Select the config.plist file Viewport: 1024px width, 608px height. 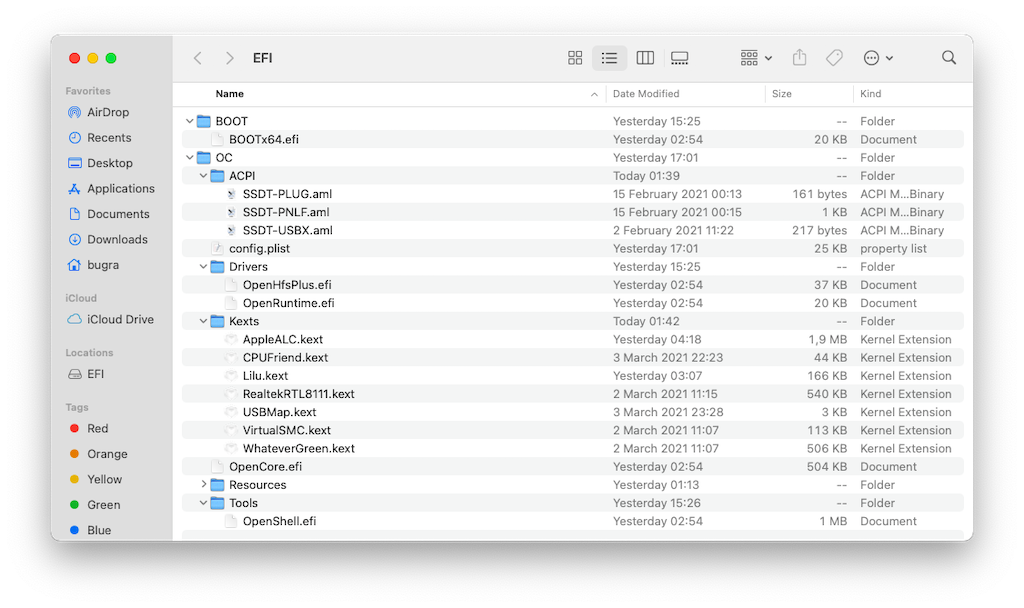pyautogui.click(x=573, y=249)
